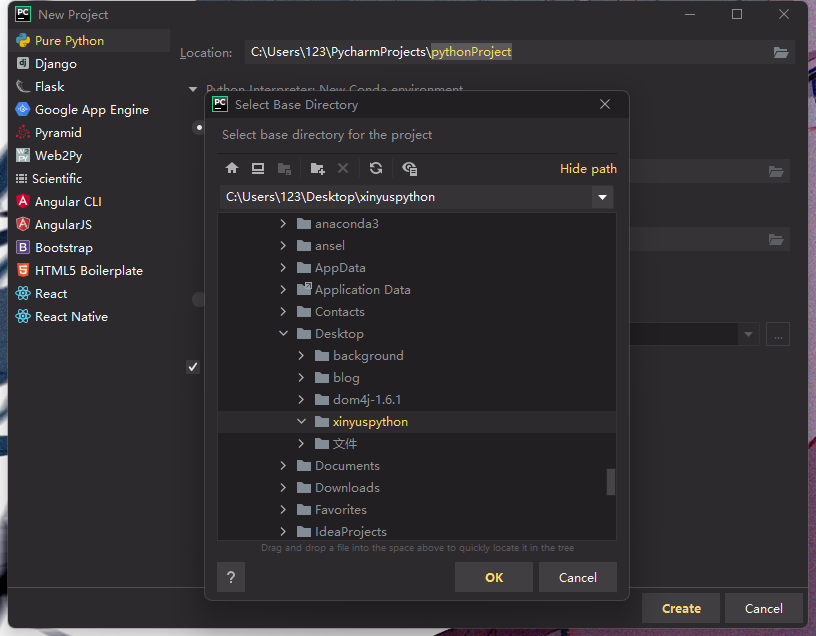The height and width of the screenshot is (636, 816).
Task: Select Flask project type
Action: pyautogui.click(x=90, y=86)
